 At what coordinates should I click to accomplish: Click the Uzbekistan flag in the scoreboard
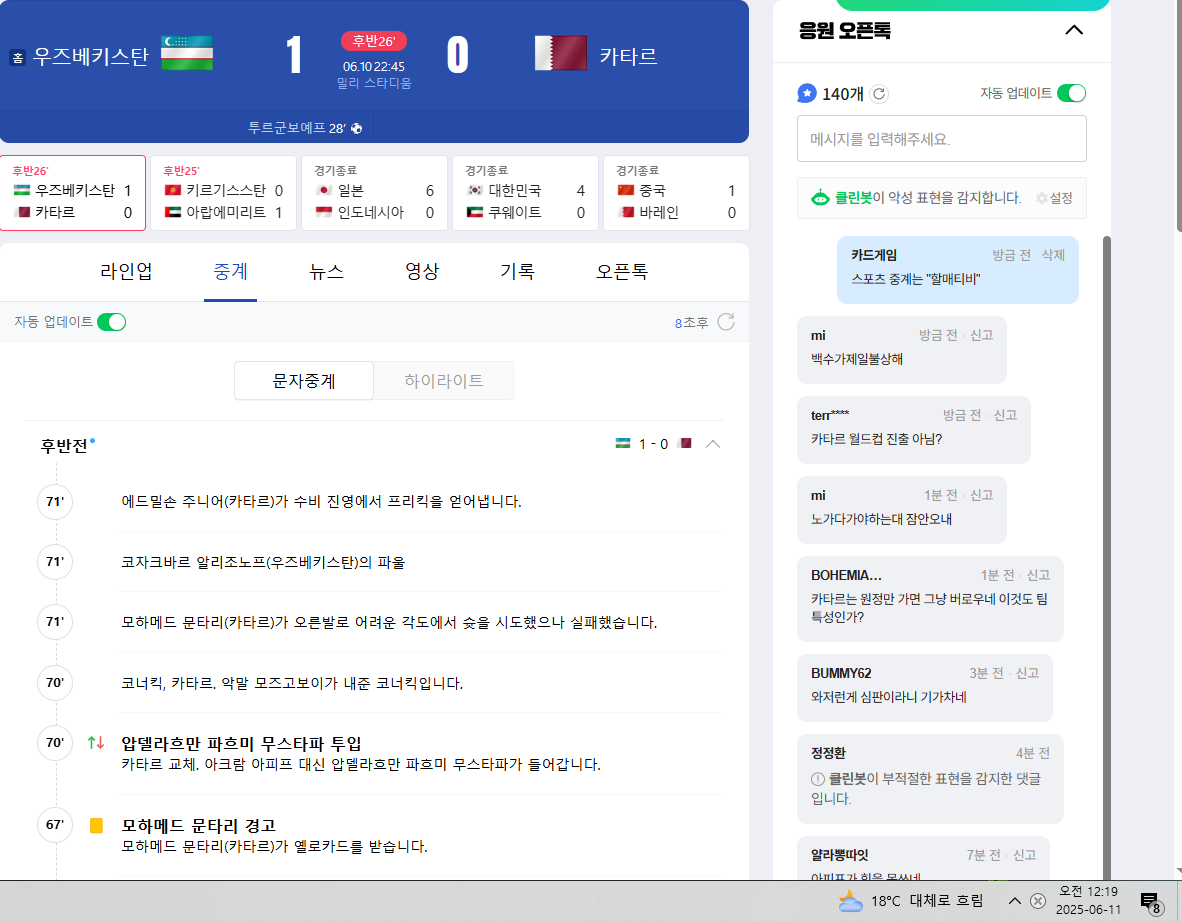pos(187,54)
